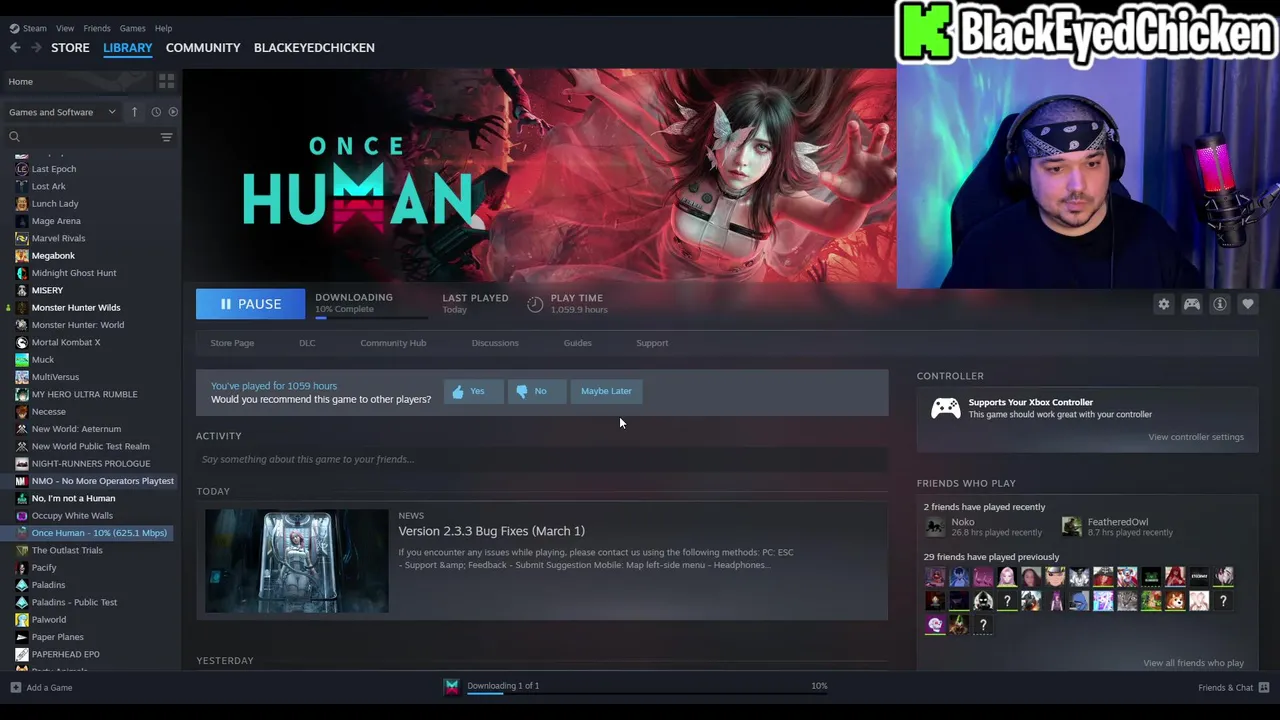Open Version 2.3.3 Bug Fixes headline
The image size is (1280, 720).
(x=491, y=531)
